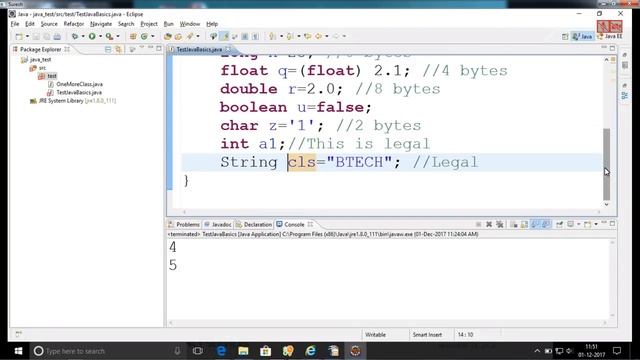Click Remove All Terminated Launches in Console
Screen dimensions: 640x360
[500, 224]
